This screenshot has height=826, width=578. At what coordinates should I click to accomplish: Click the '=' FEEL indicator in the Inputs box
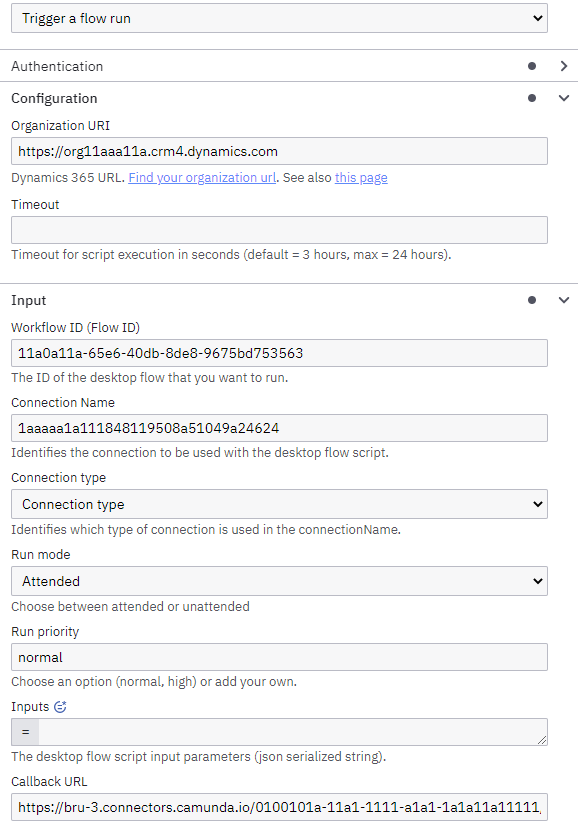[x=25, y=731]
